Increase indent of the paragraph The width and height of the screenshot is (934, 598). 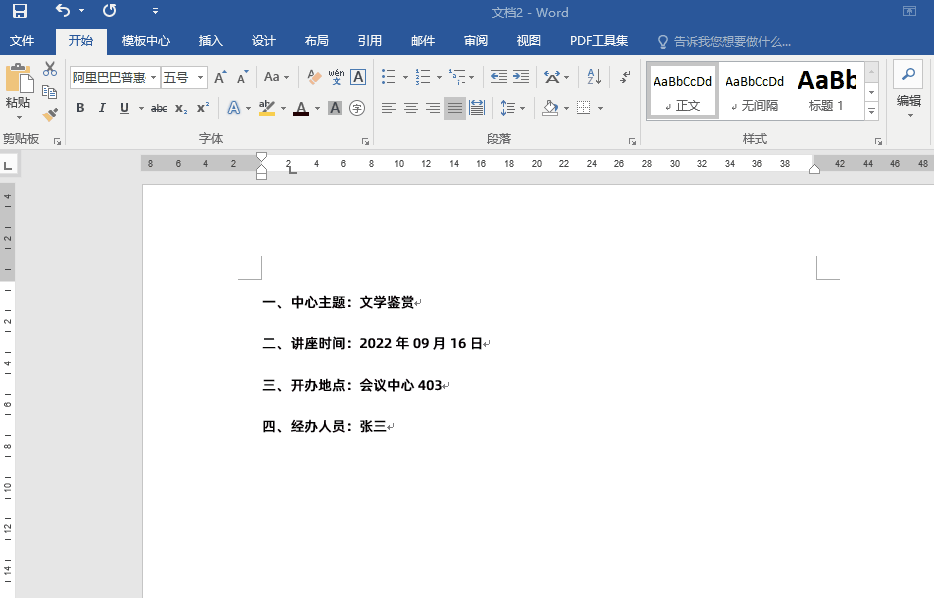522,77
